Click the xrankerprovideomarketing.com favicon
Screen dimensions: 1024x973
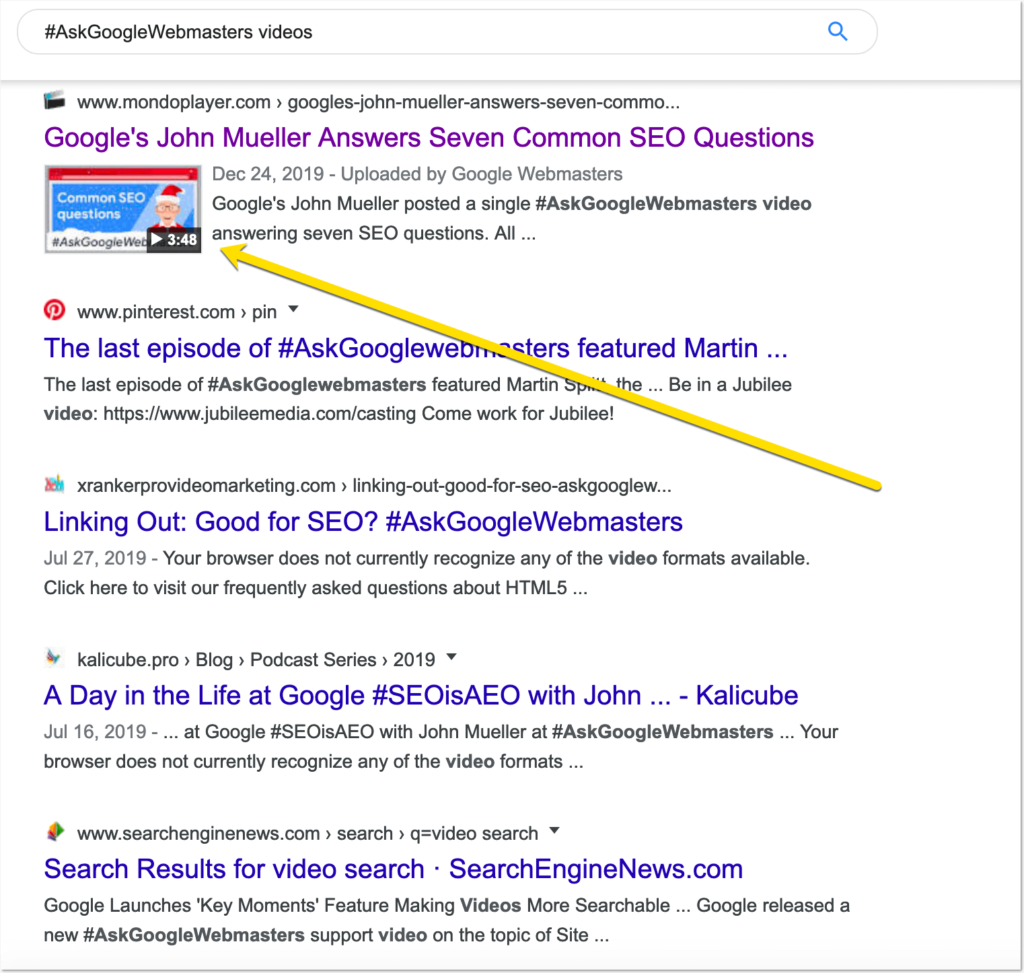click(55, 484)
